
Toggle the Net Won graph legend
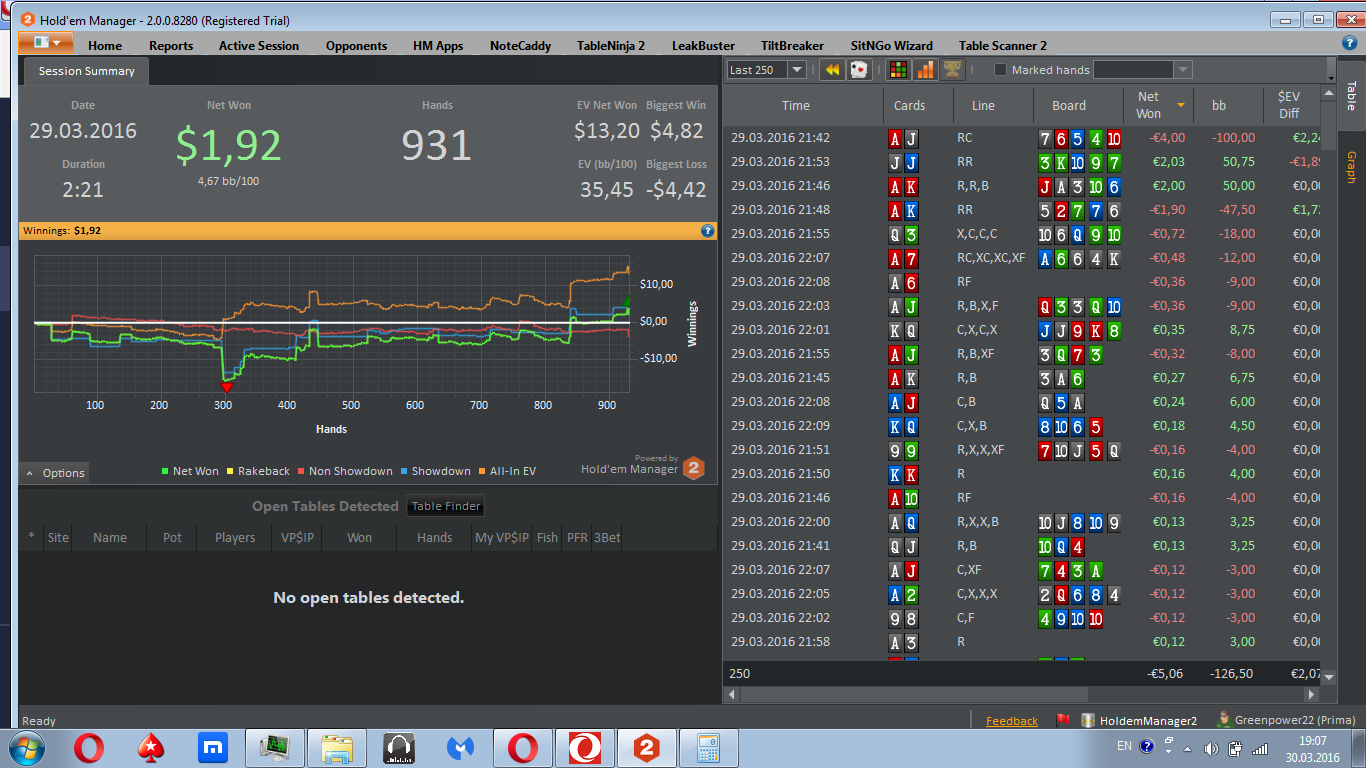189,471
